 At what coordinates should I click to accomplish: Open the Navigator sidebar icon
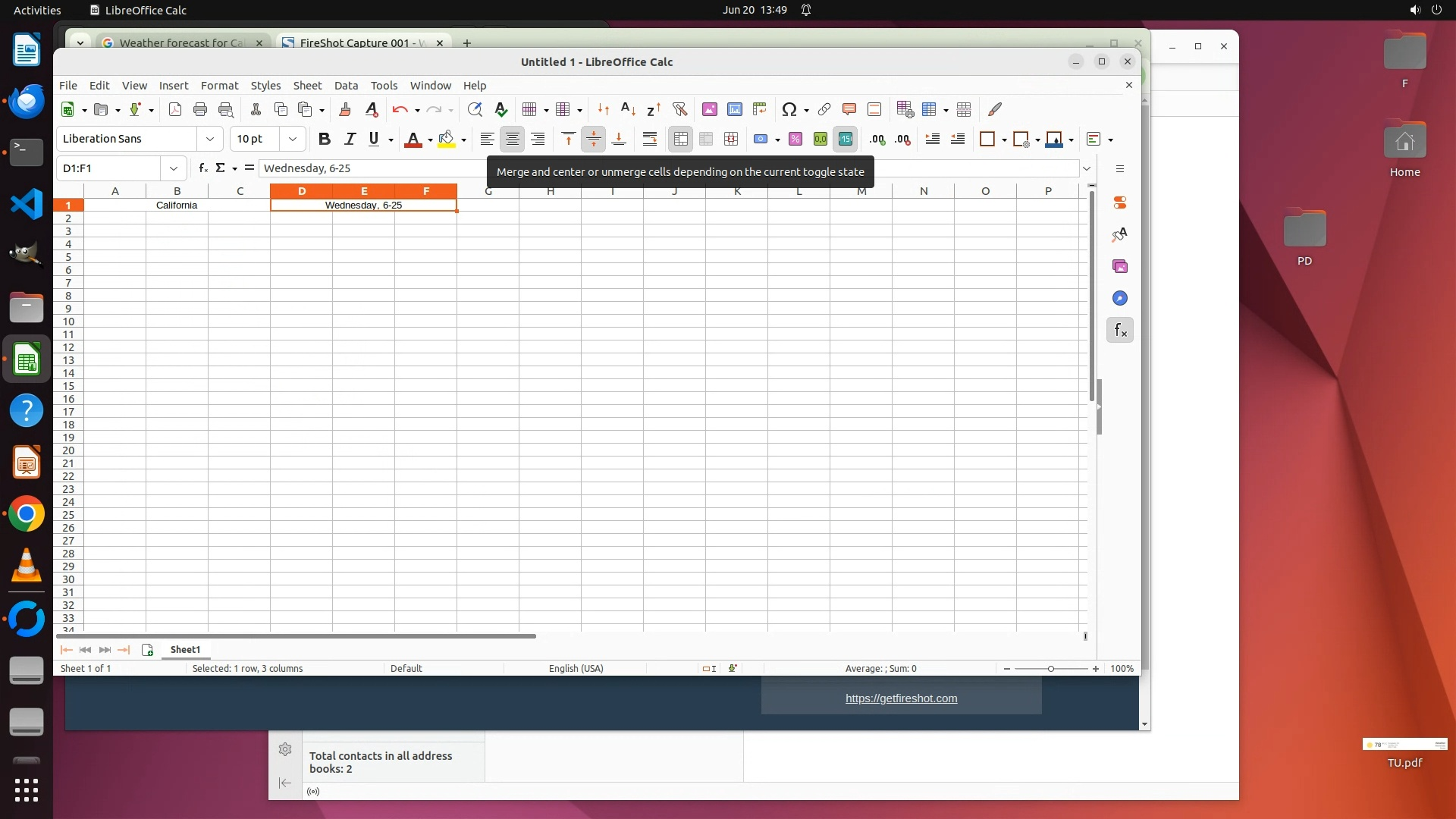click(x=1120, y=298)
